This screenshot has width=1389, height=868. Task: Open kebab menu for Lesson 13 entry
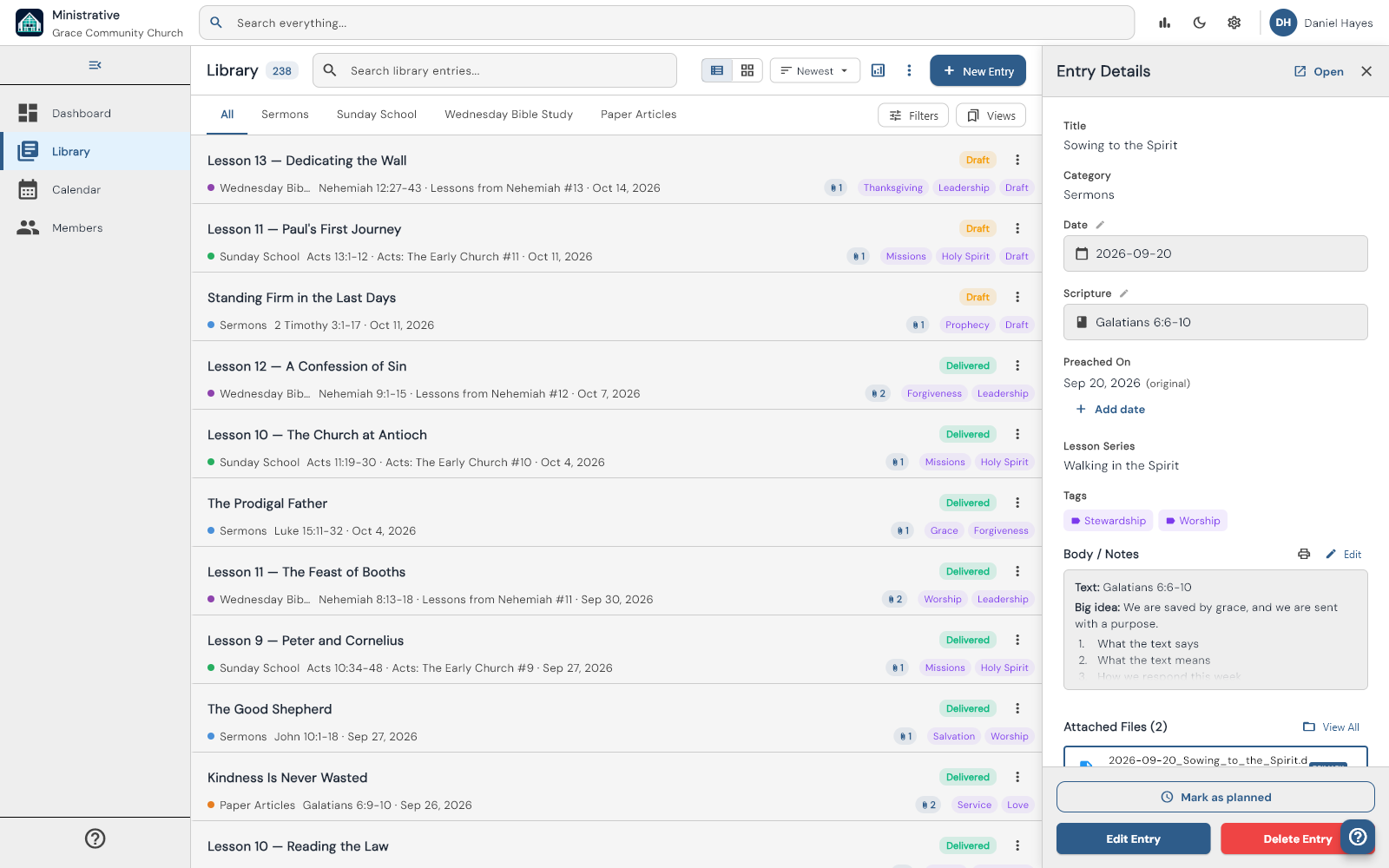pyautogui.click(x=1017, y=160)
